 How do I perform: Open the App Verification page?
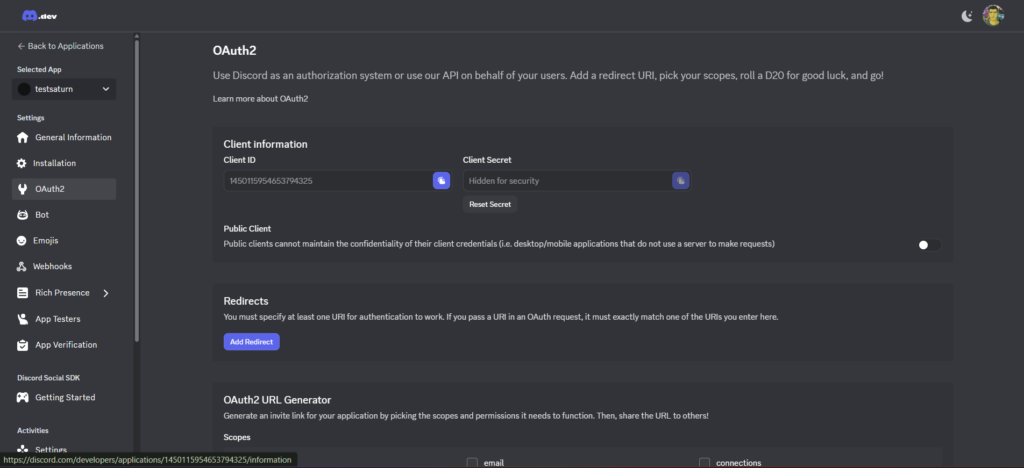(x=66, y=345)
